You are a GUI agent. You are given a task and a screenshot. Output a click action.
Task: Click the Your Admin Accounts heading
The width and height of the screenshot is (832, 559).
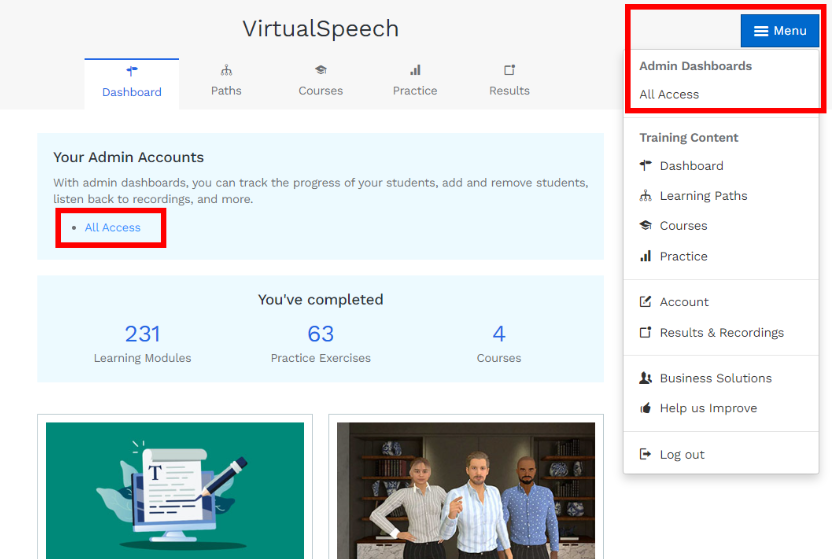pos(128,158)
